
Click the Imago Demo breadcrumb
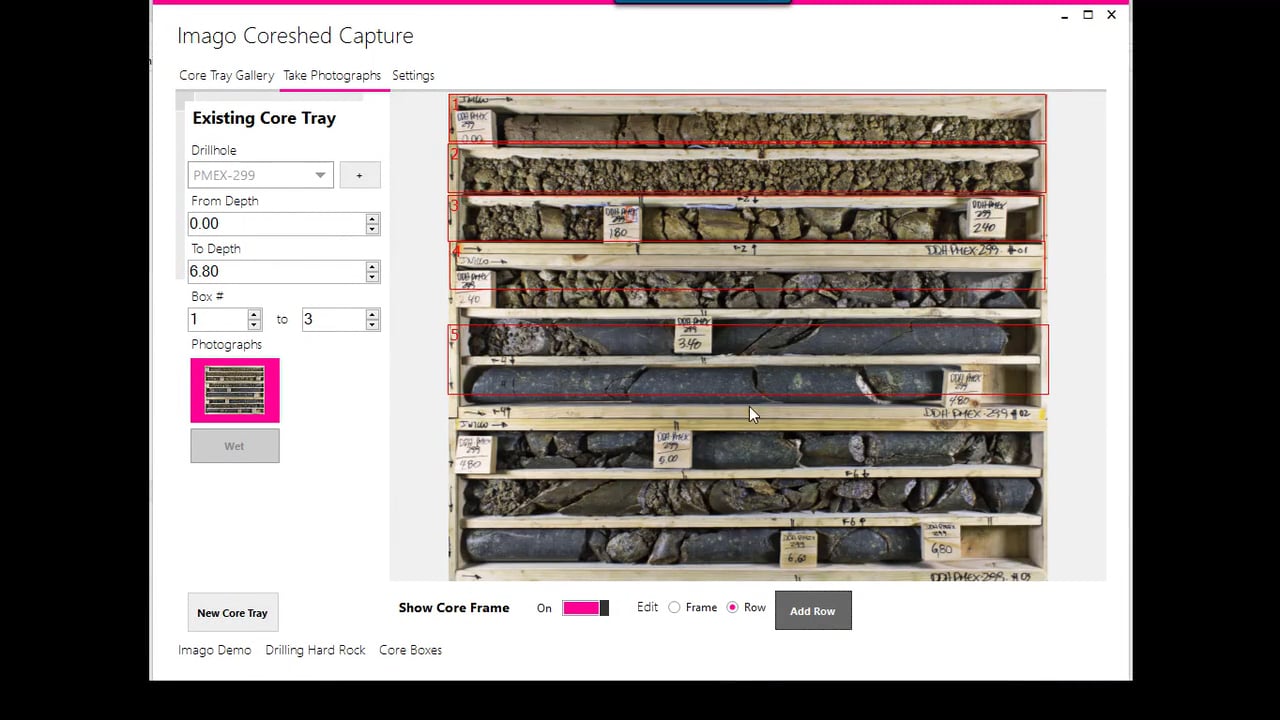click(215, 650)
